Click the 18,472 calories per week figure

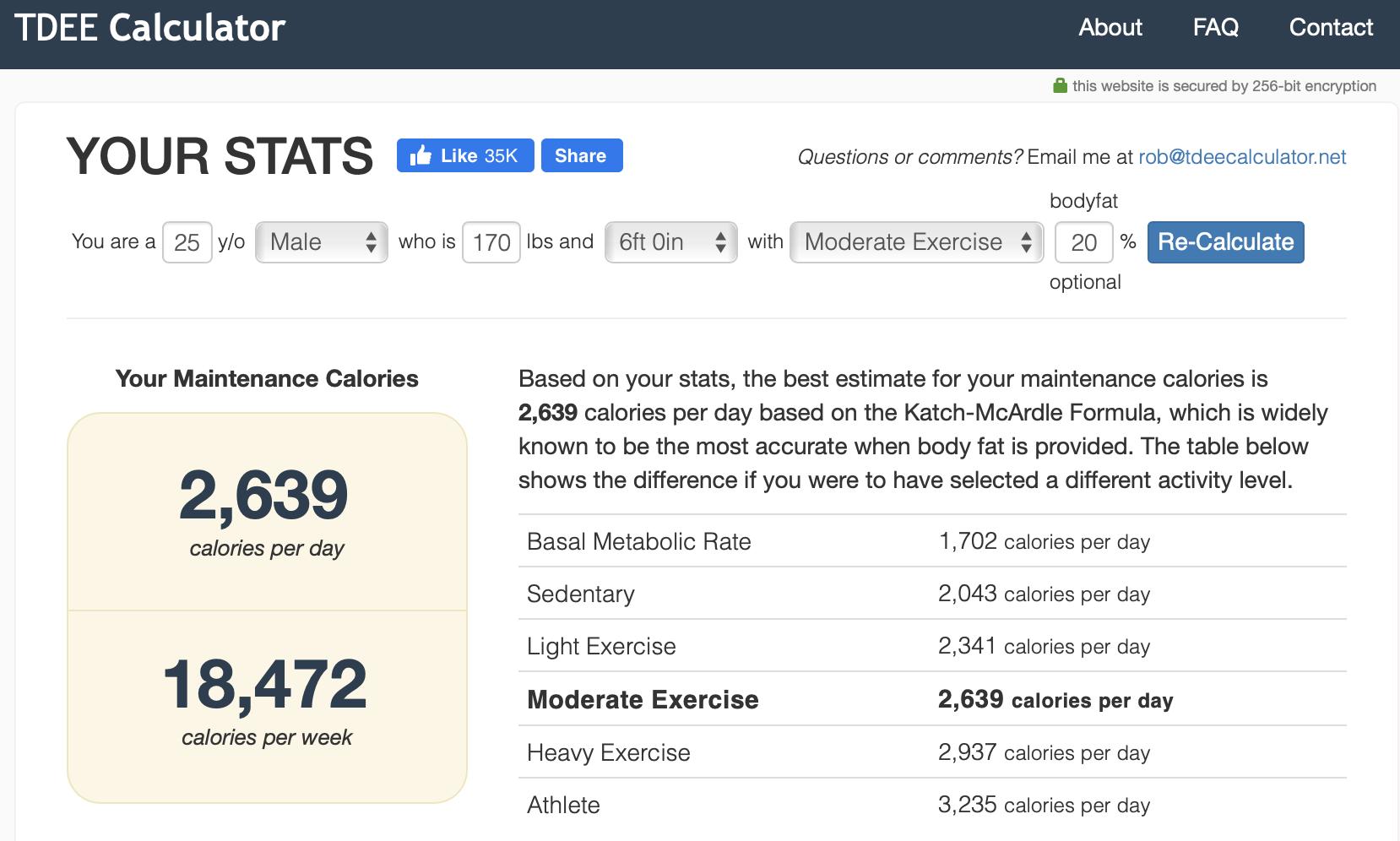[266, 684]
